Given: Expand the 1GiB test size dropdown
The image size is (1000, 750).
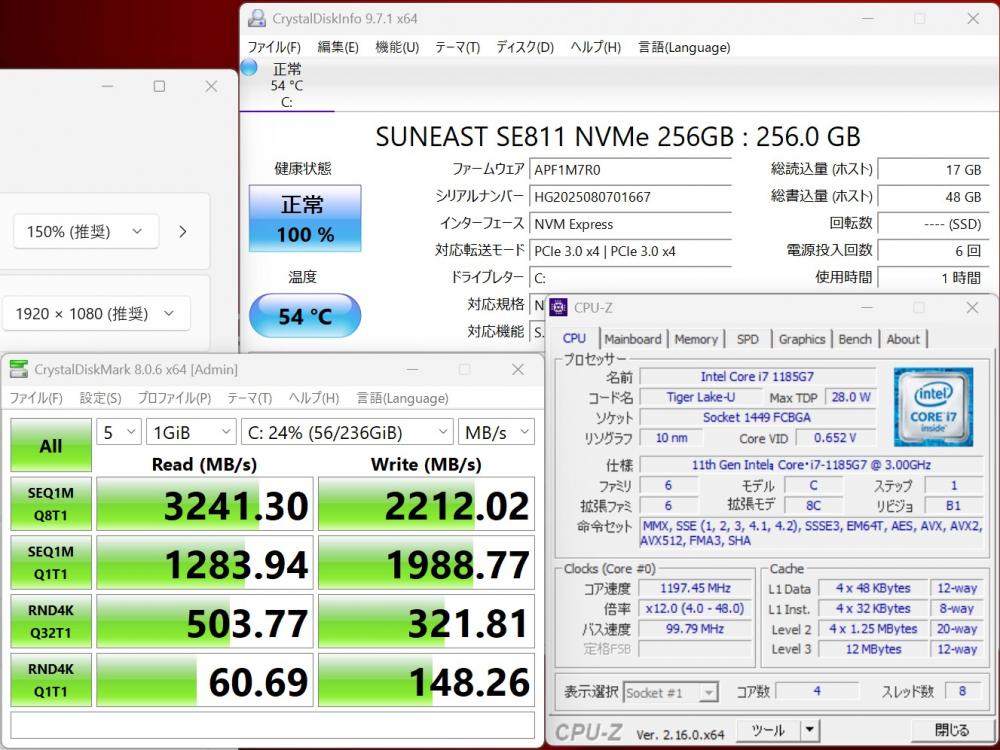Looking at the screenshot, I should [189, 432].
